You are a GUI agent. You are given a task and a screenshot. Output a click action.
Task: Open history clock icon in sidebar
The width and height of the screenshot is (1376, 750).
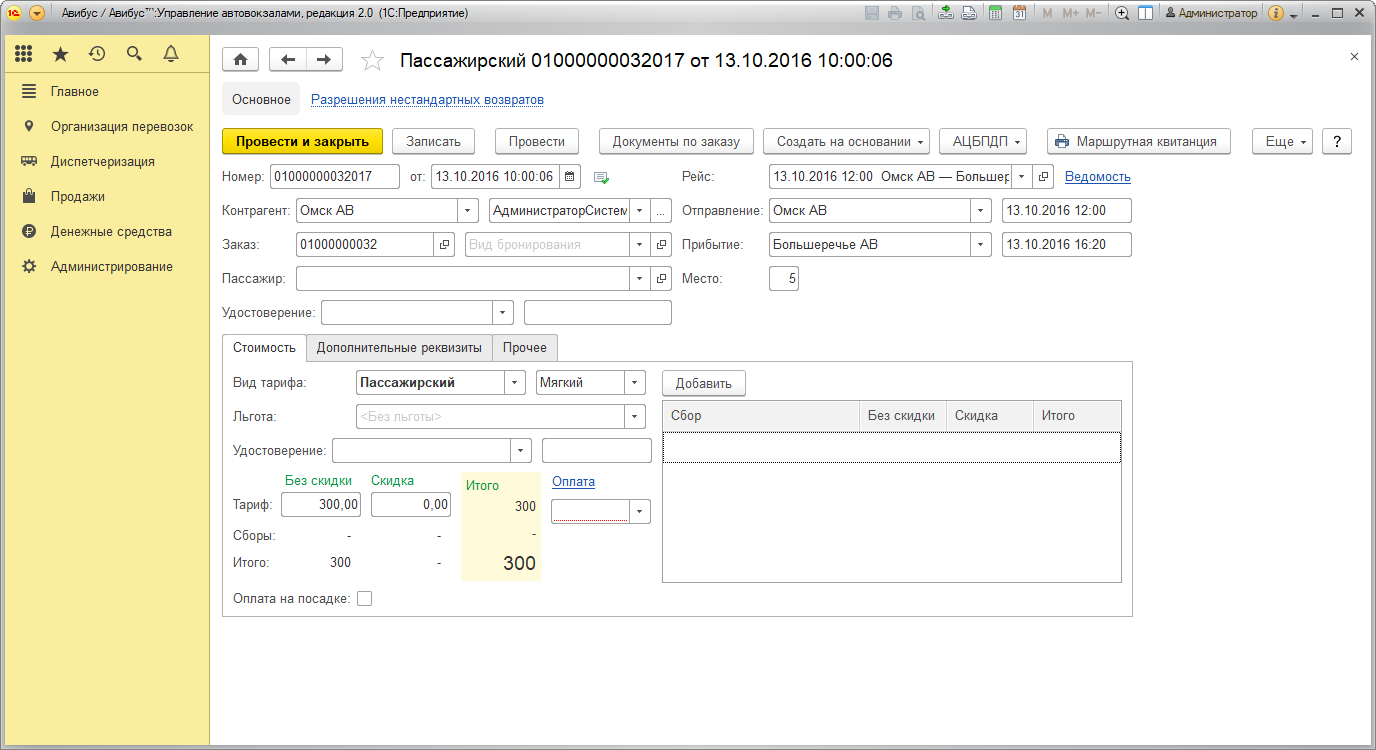pos(97,54)
